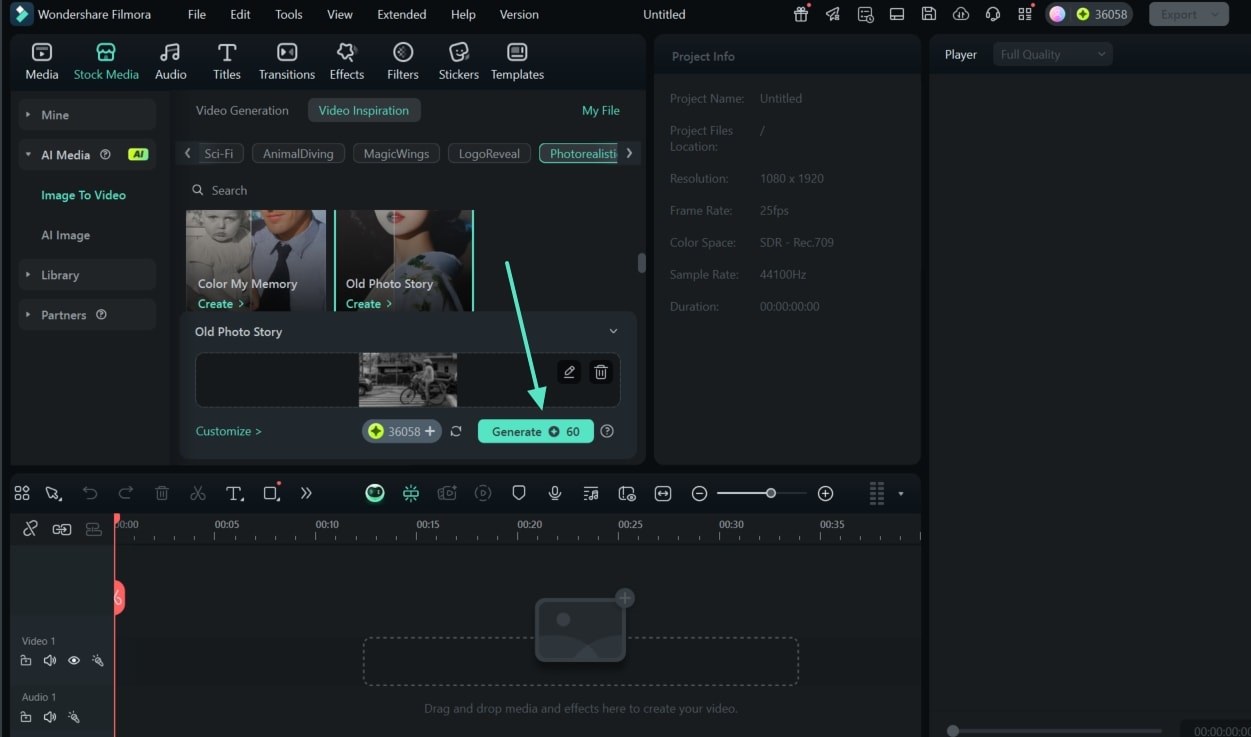Toggle Video 1 track visibility eye
This screenshot has width=1251, height=737.
pyautogui.click(x=74, y=660)
